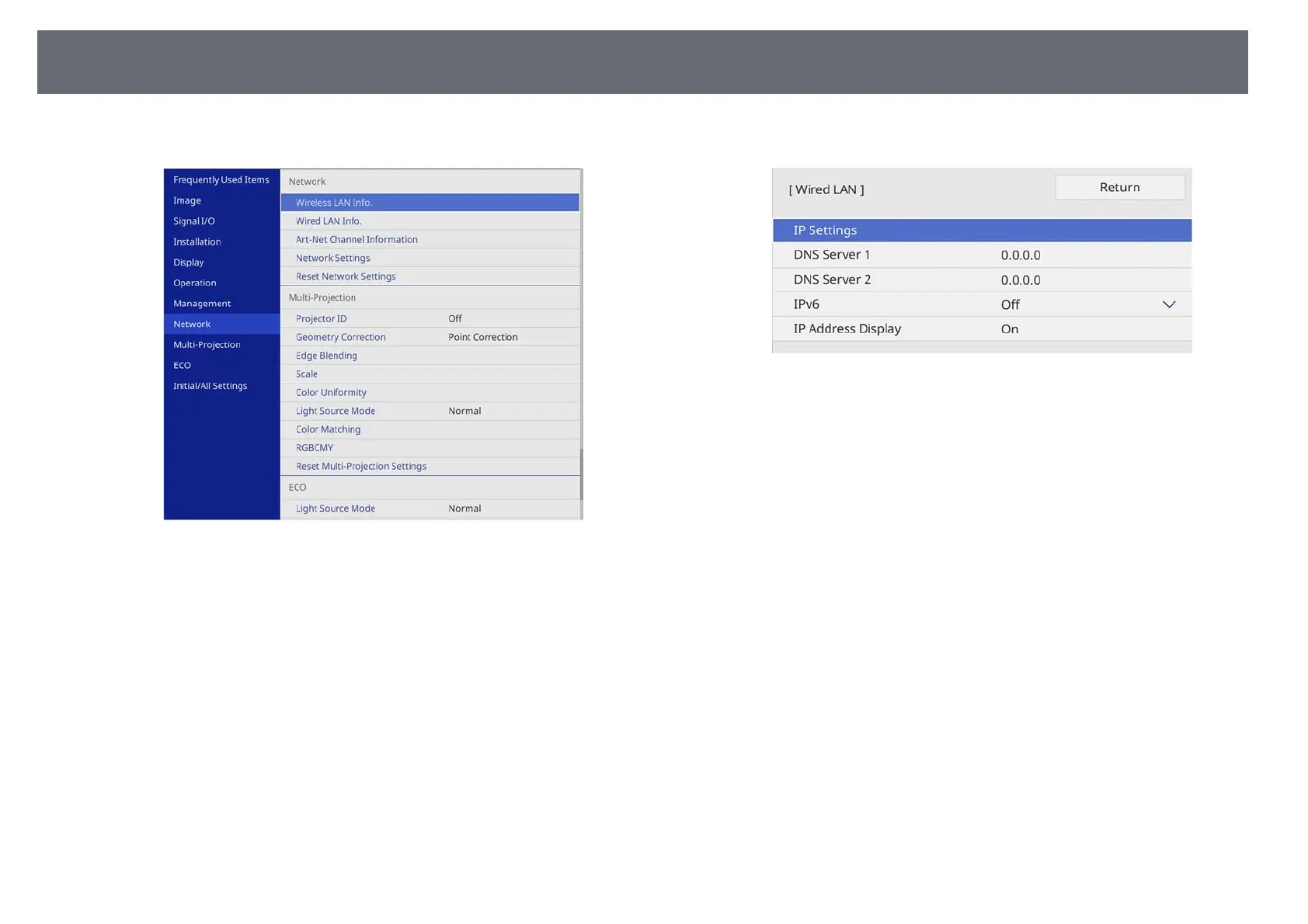Open the Operation category
The image size is (1308, 924).
tap(221, 283)
